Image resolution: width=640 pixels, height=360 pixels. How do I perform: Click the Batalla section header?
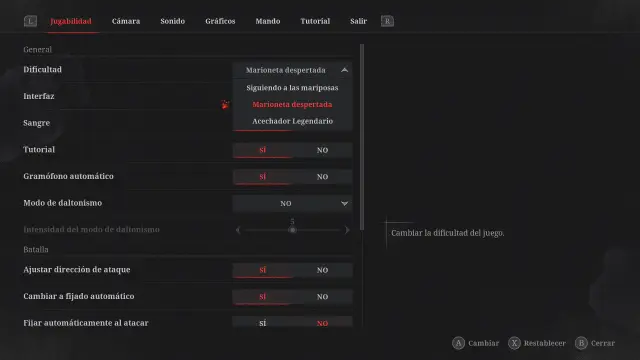36,249
